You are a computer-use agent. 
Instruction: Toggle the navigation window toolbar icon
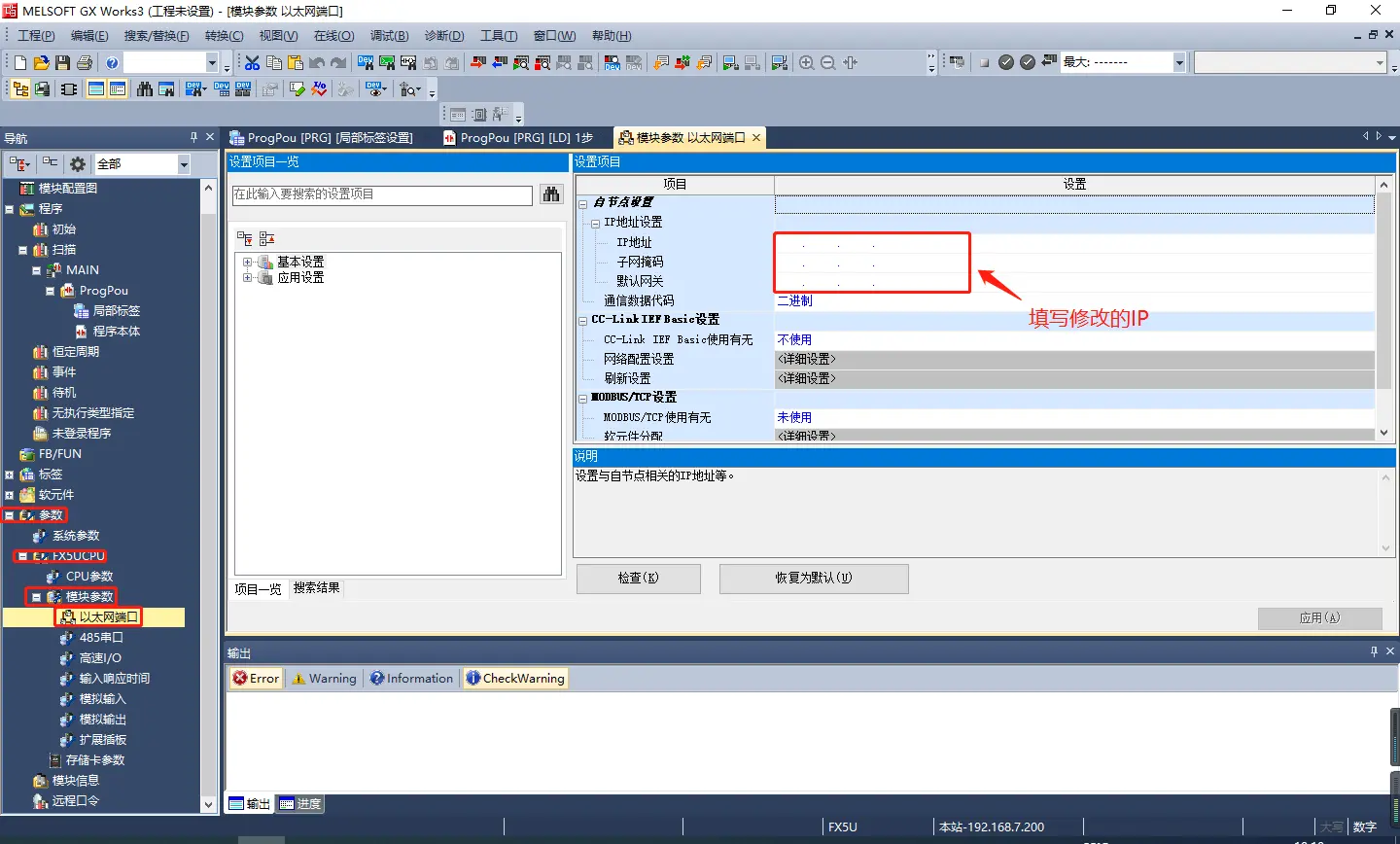(x=20, y=89)
